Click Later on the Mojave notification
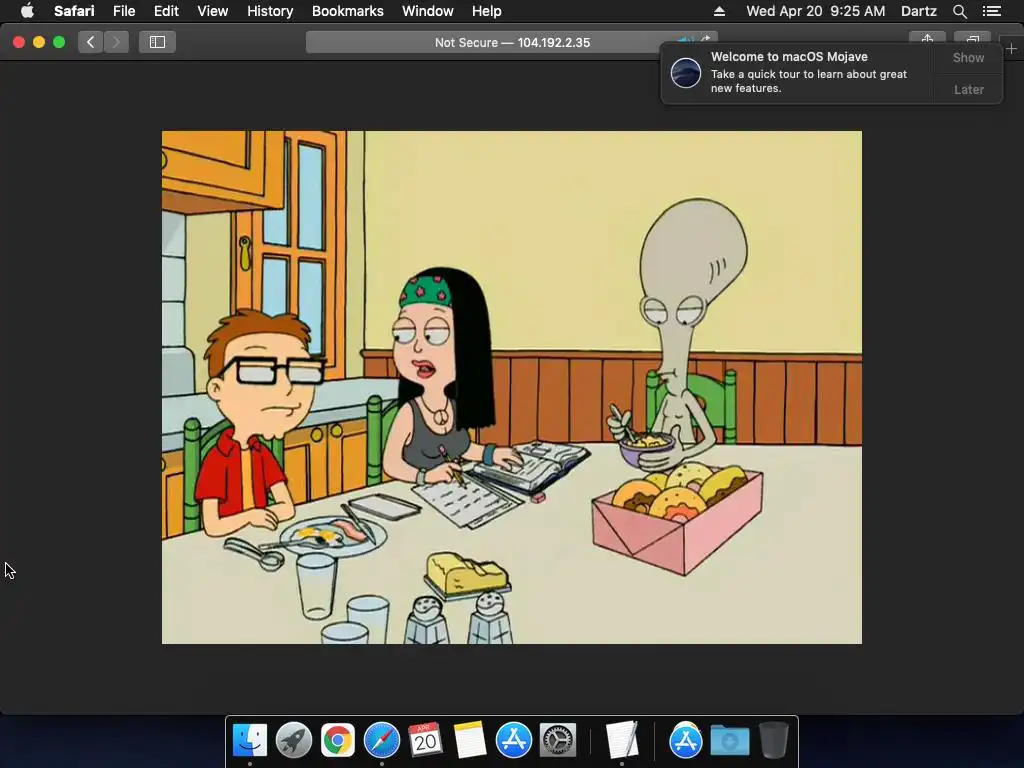This screenshot has width=1024, height=768. 968,89
